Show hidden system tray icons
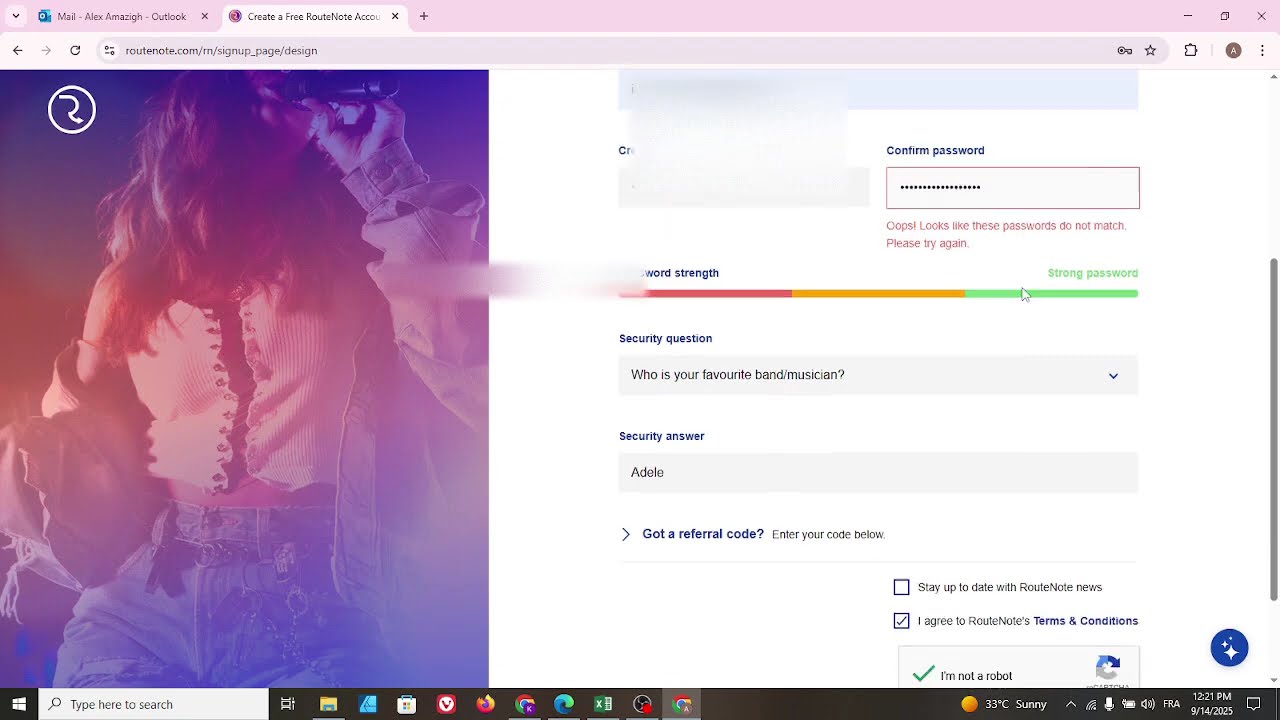This screenshot has height=720, width=1280. click(x=1071, y=704)
